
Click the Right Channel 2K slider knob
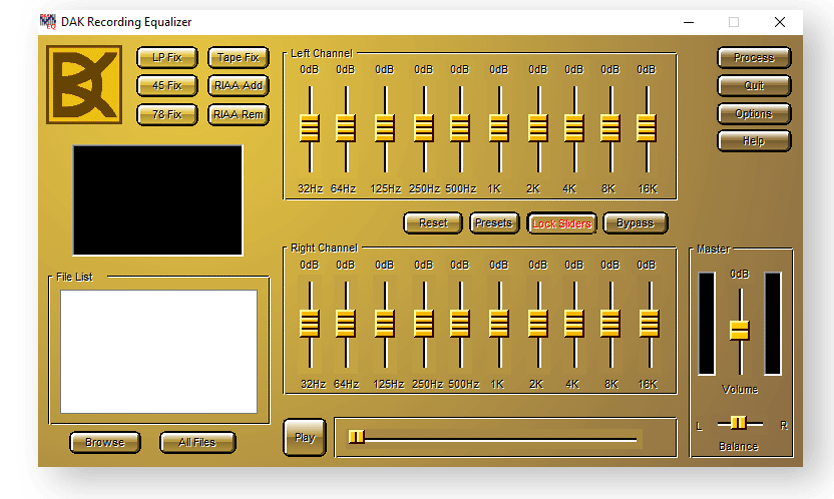point(538,323)
